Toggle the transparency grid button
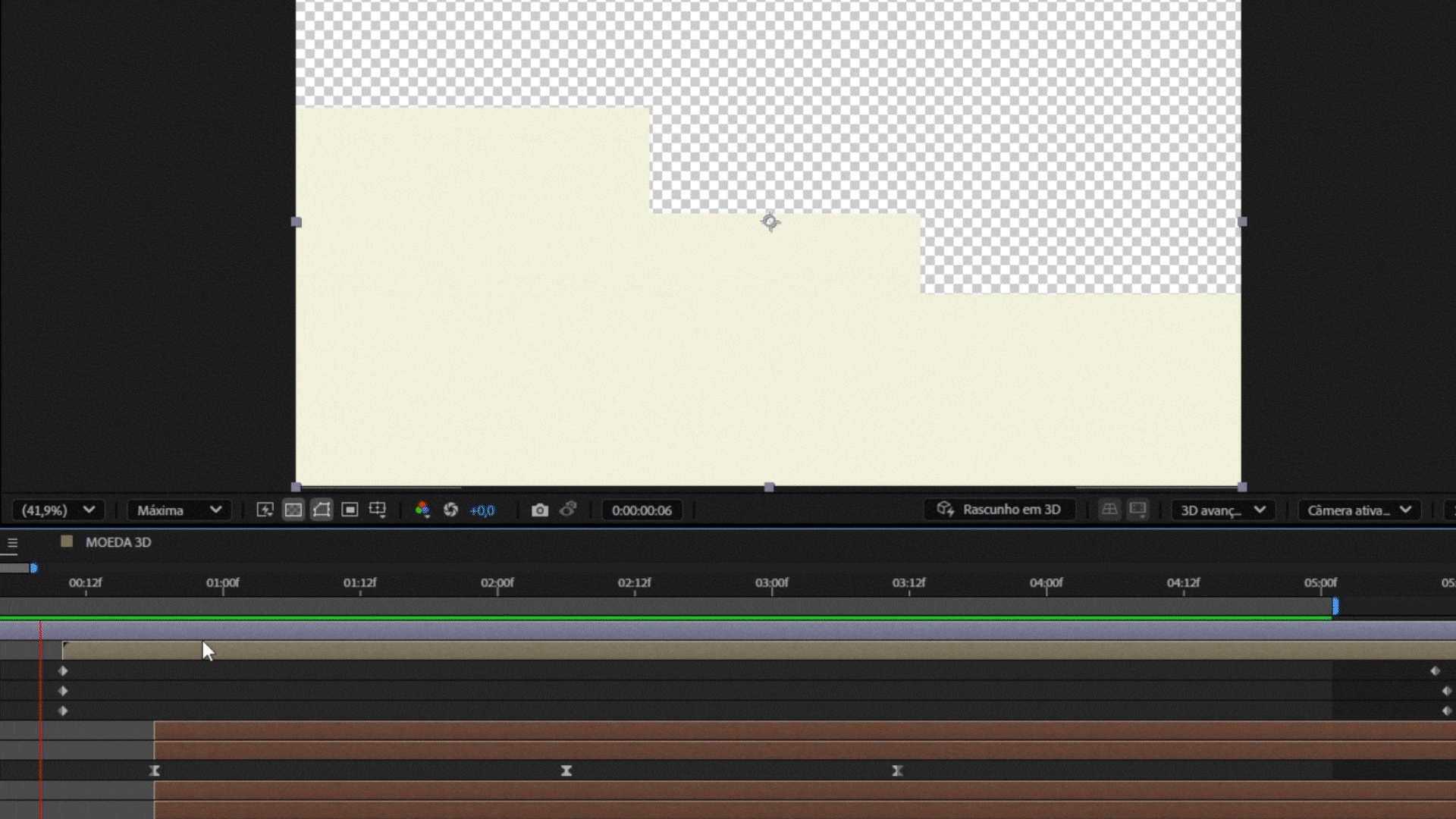1456x819 pixels. [x=293, y=510]
